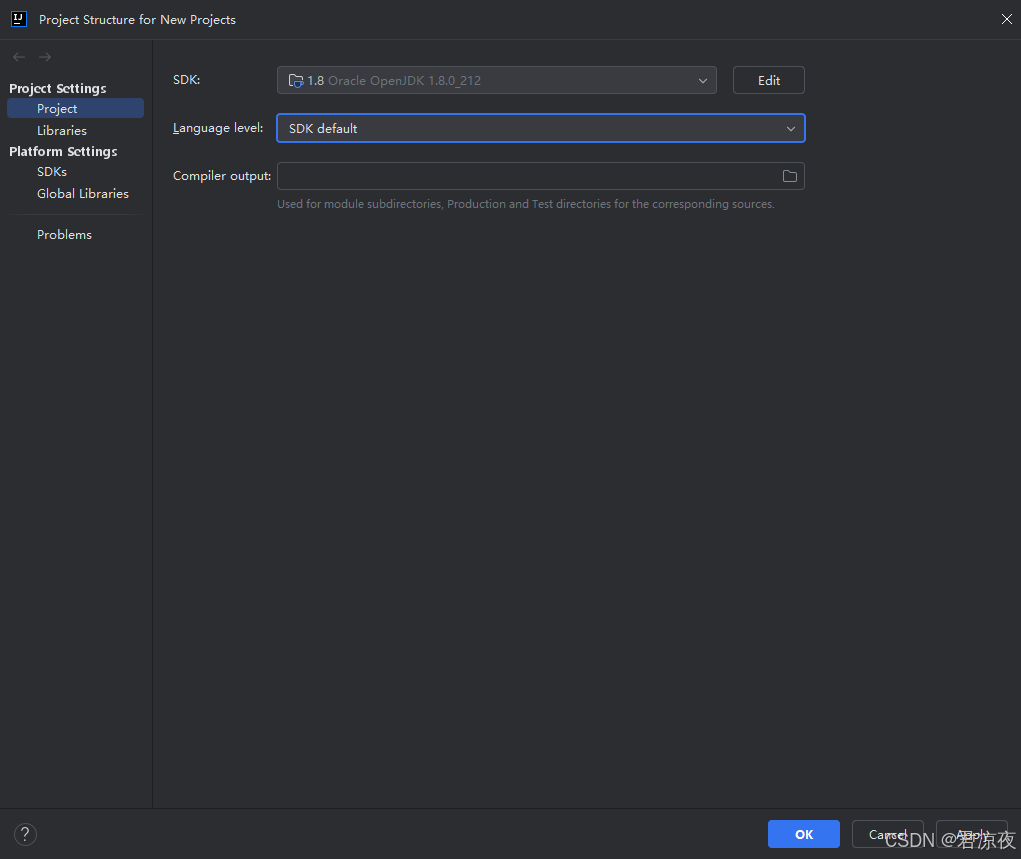Show the Problems page

(64, 235)
